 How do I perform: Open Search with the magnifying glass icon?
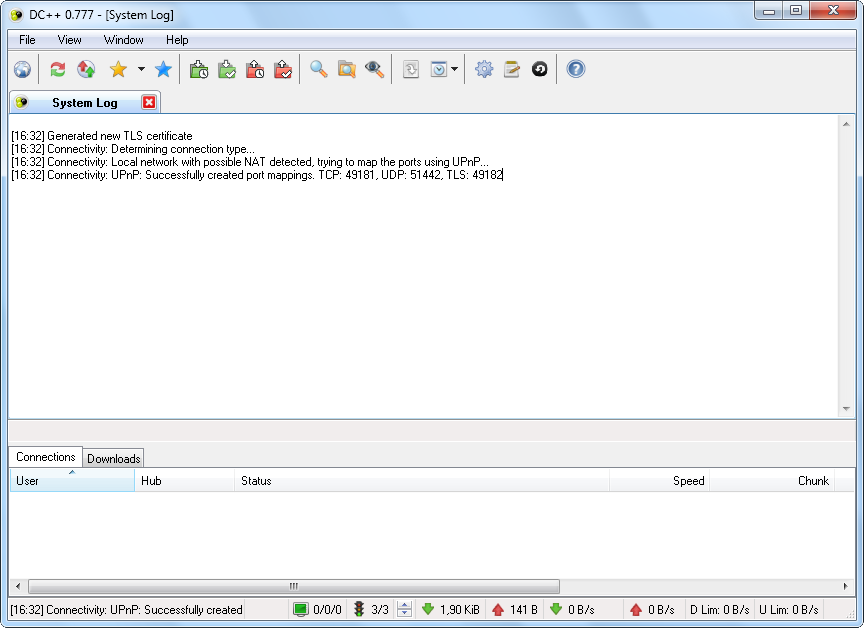(x=318, y=69)
